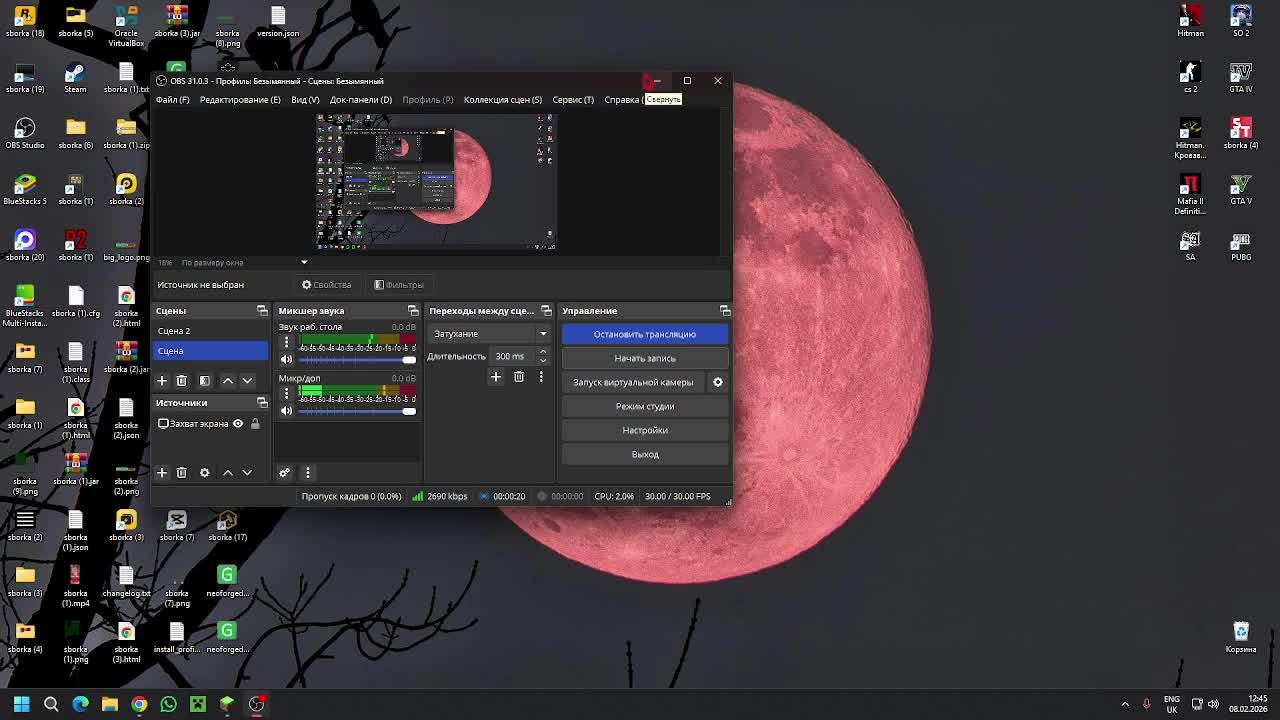Open the Док-панели (D) menu

[361, 100]
